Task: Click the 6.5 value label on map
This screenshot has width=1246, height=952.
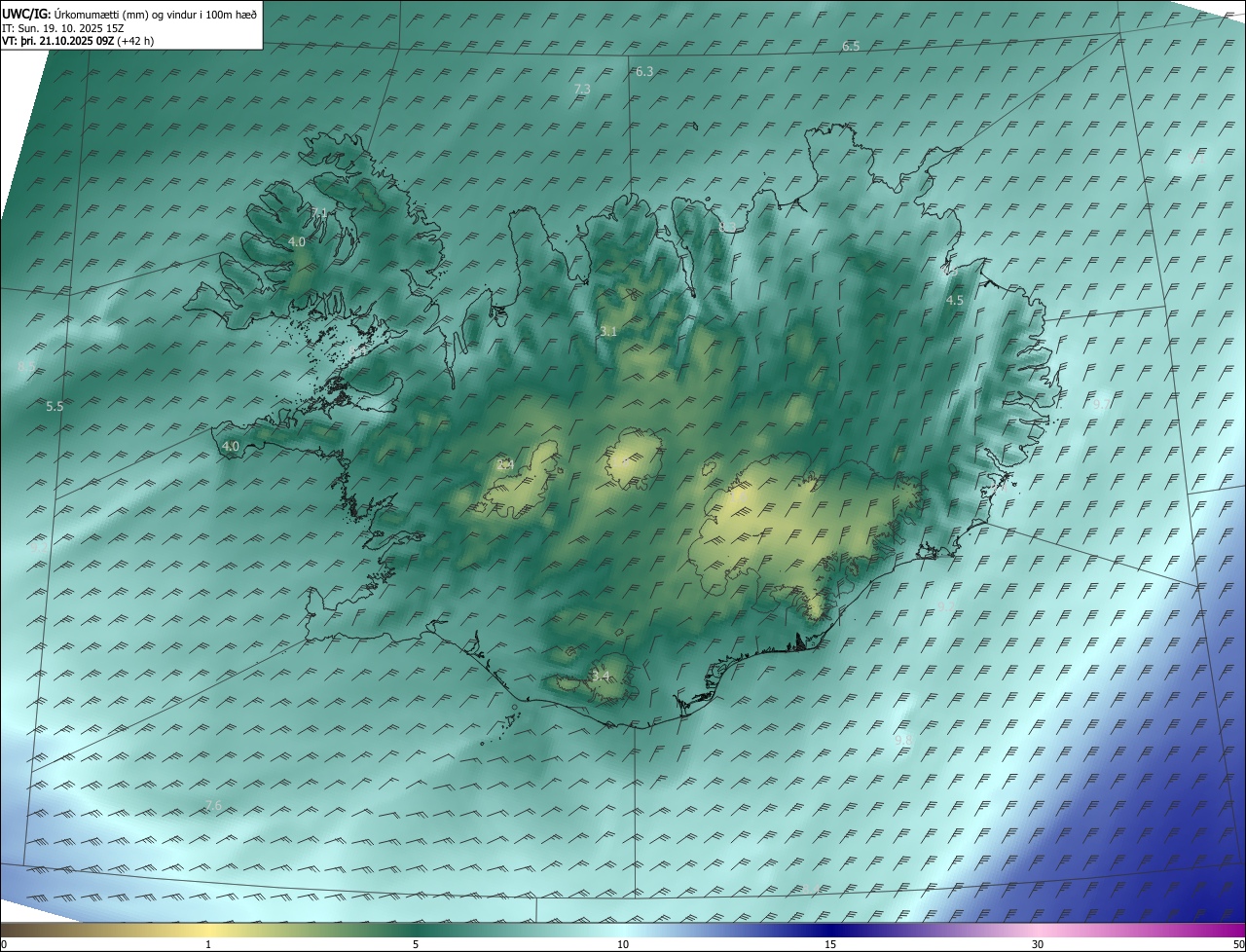Action: [851, 47]
